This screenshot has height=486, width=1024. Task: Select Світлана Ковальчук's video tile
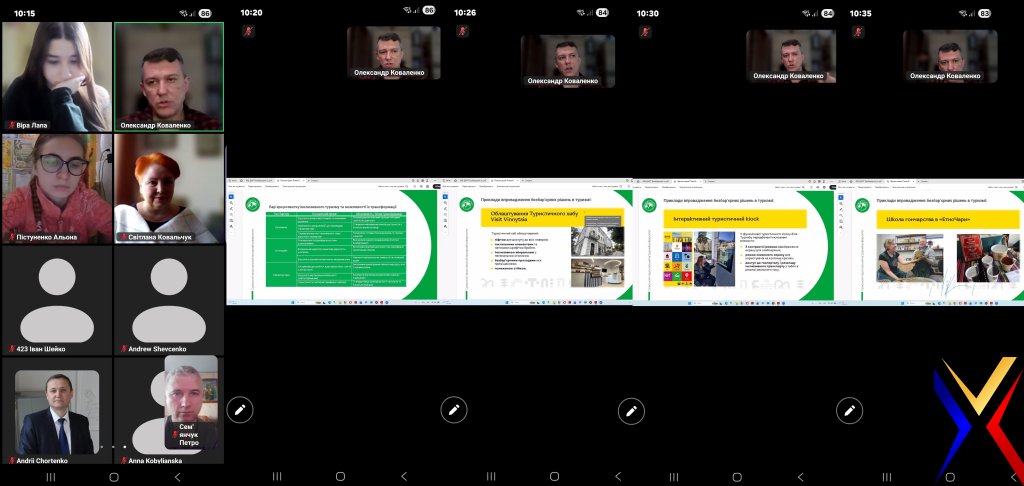pyautogui.click(x=169, y=188)
